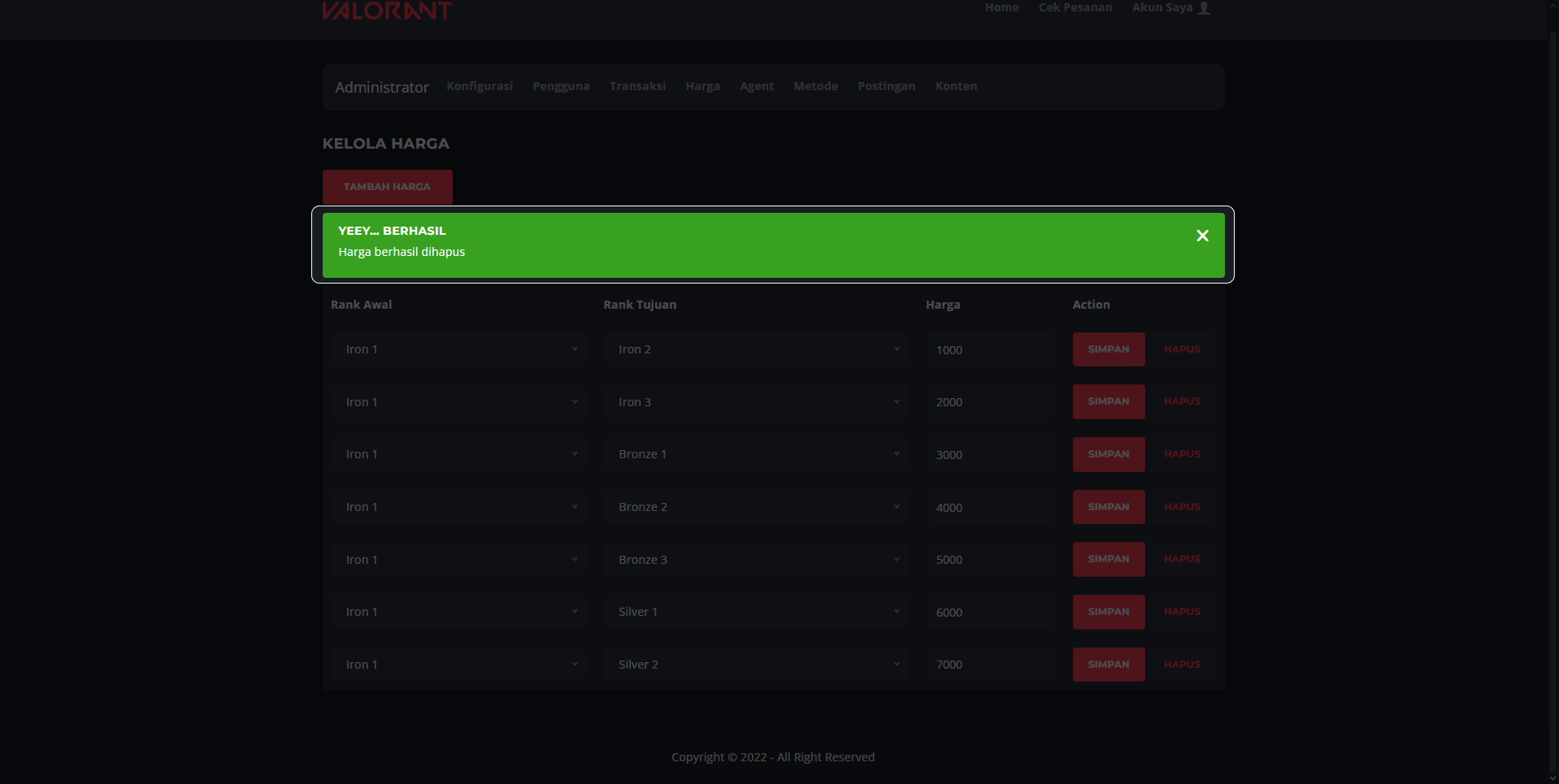Save the Silver 2 price row
Image resolution: width=1559 pixels, height=784 pixels.
pyautogui.click(x=1109, y=665)
